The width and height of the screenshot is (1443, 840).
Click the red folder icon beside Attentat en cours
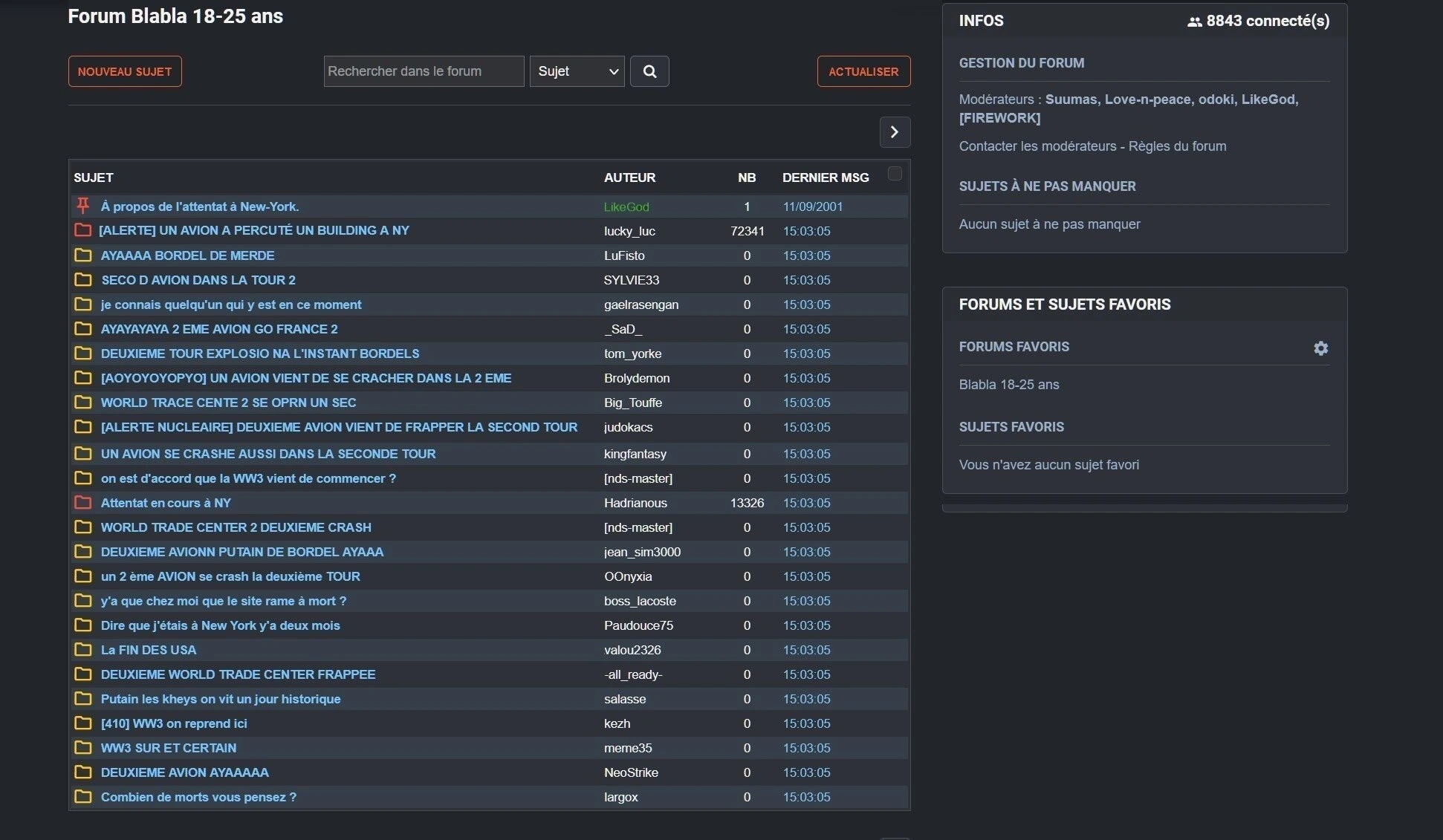(x=82, y=503)
